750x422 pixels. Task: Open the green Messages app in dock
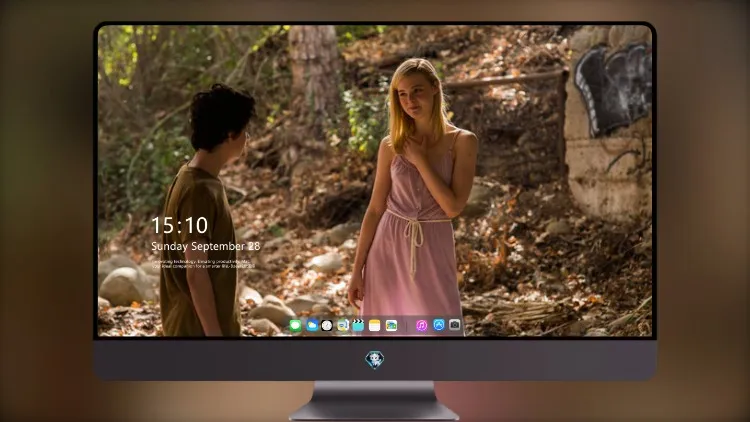tap(296, 325)
